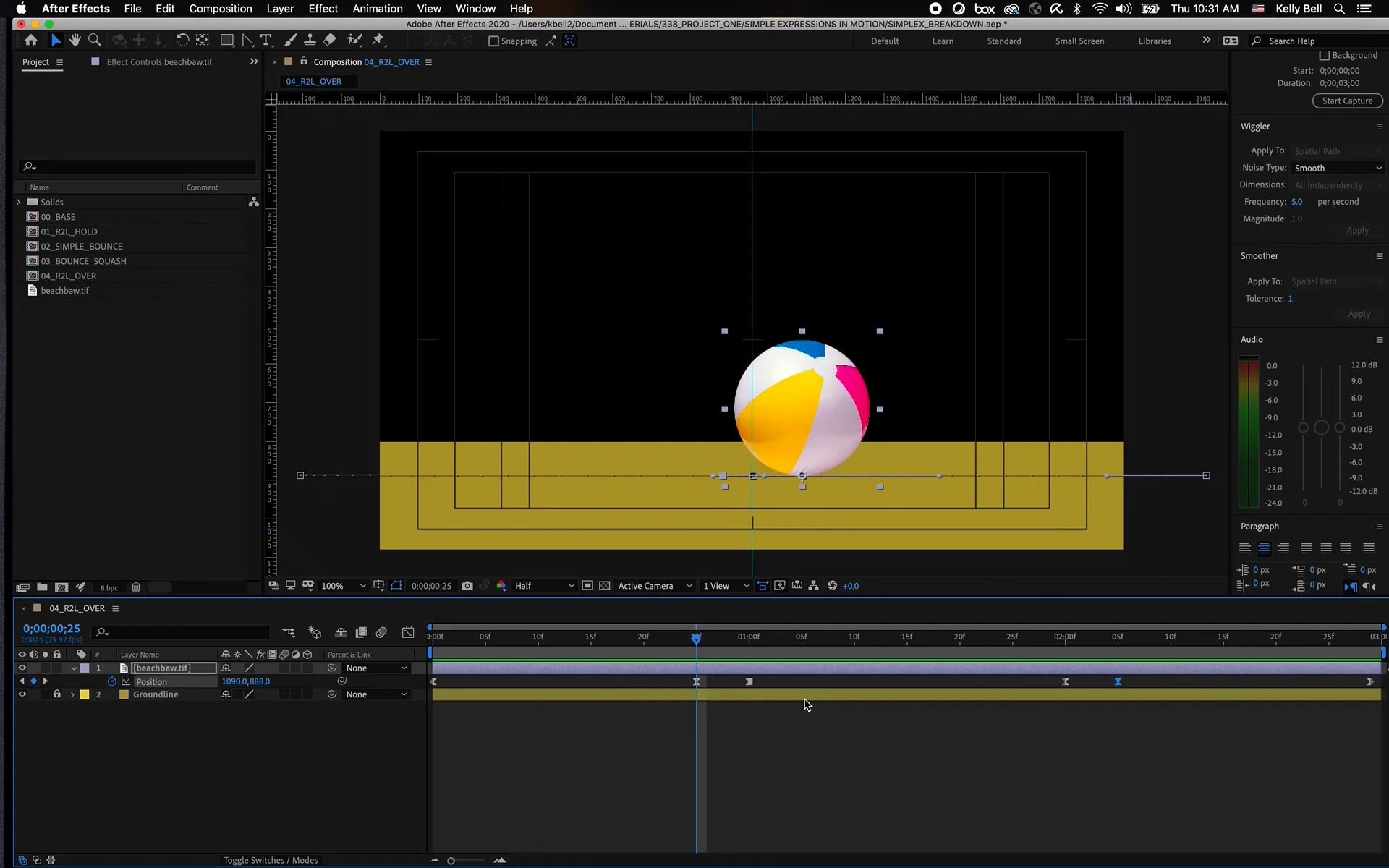Activate the Type tool
Image resolution: width=1389 pixels, height=868 pixels.
pos(267,40)
